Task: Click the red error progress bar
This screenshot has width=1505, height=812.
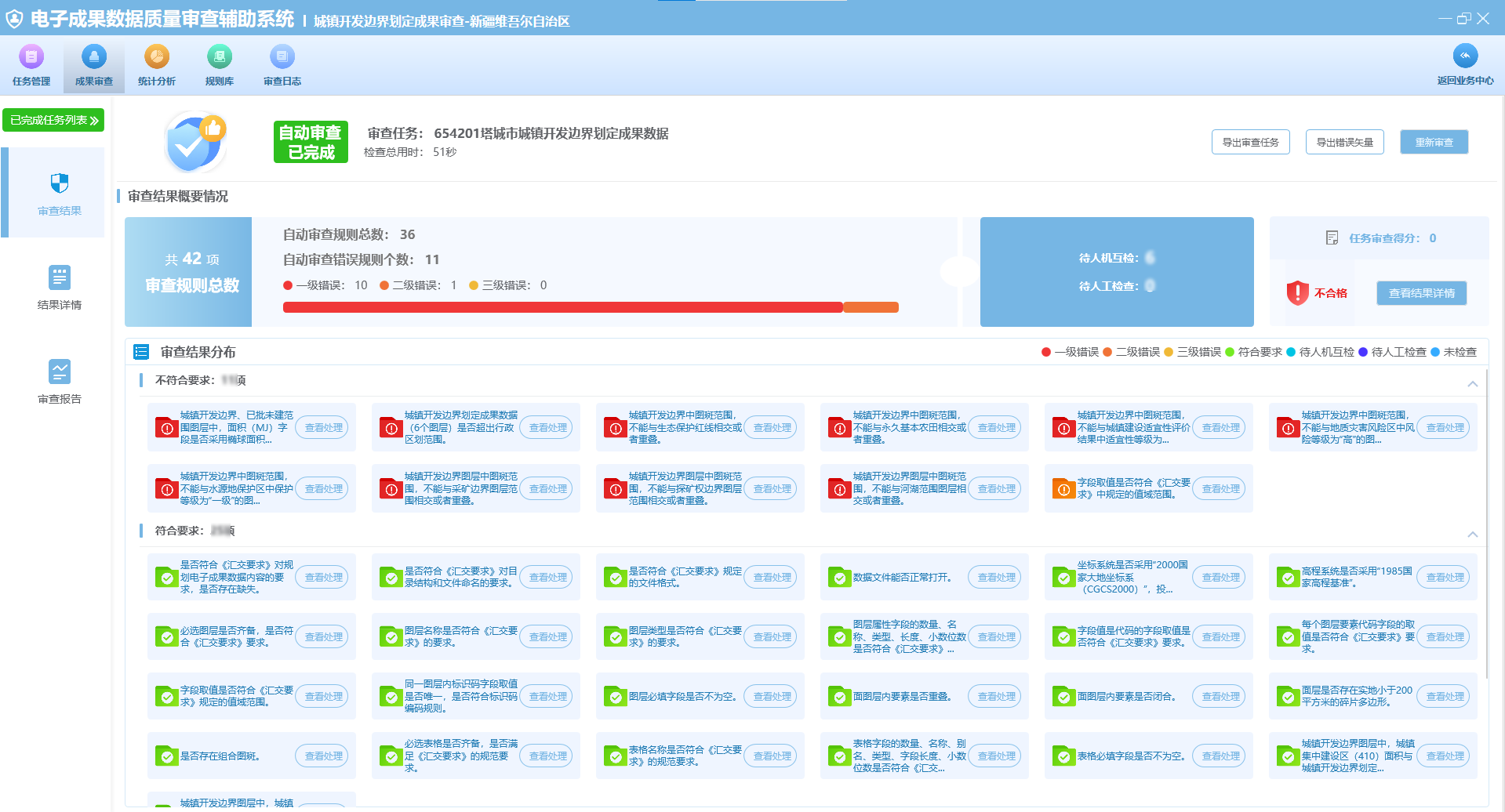Action: coord(562,307)
